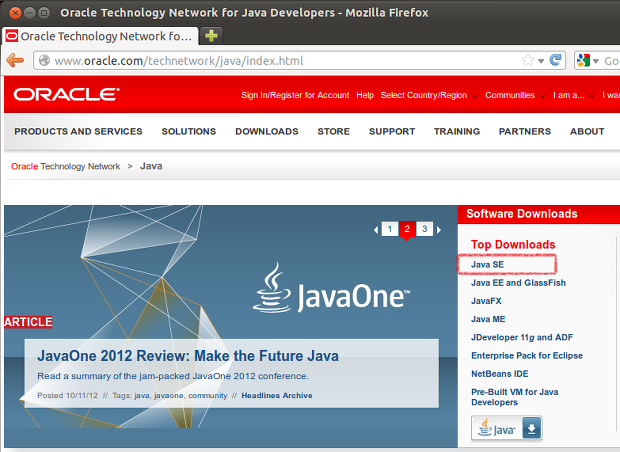Select the Oracle Technology Network browser tab
The image size is (620, 452).
click(100, 36)
